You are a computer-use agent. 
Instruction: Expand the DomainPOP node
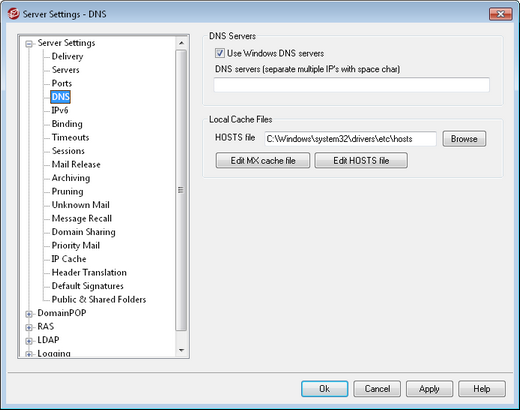coord(29,314)
